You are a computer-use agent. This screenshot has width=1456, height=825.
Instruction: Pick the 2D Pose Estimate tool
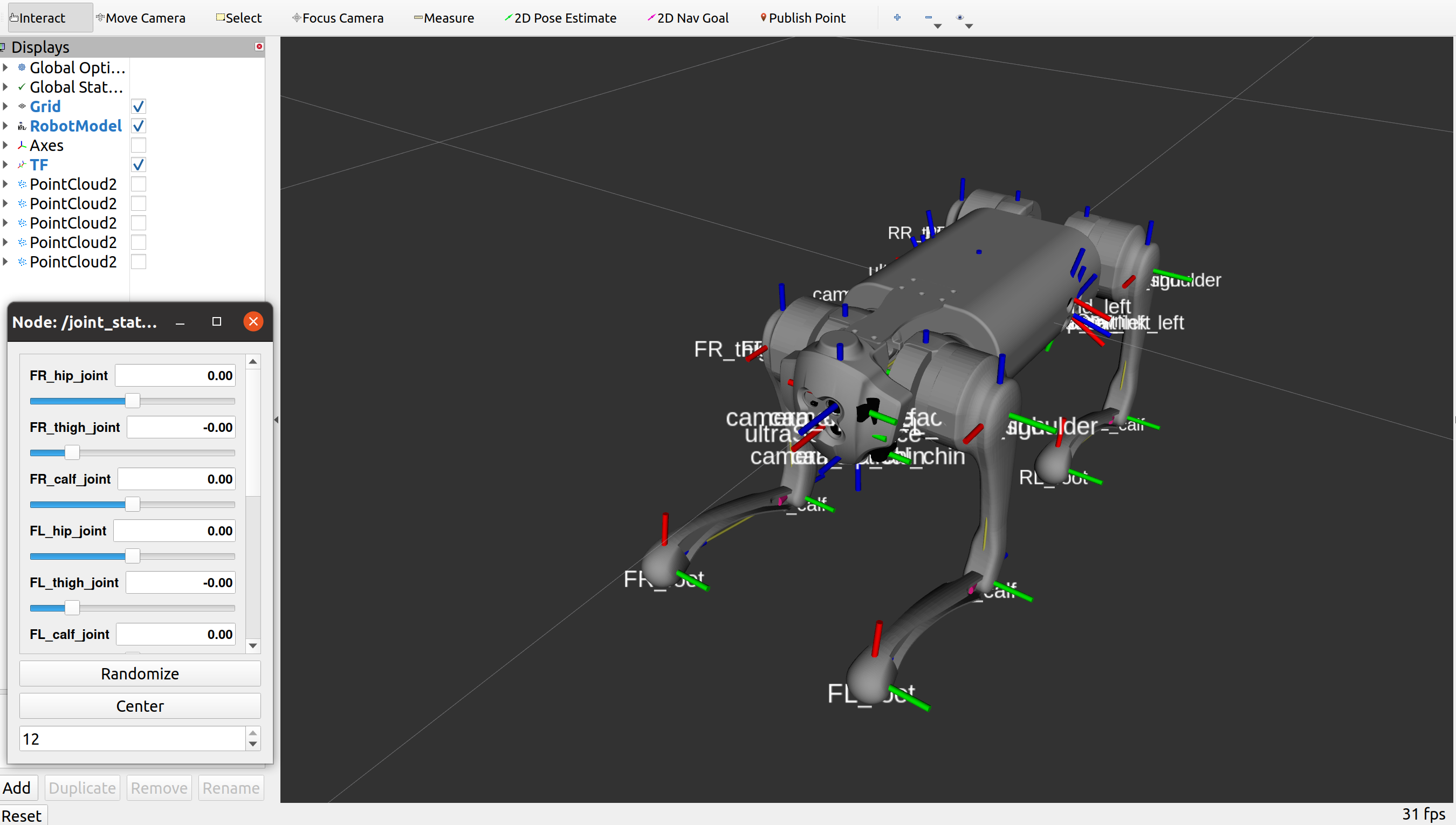click(x=560, y=18)
